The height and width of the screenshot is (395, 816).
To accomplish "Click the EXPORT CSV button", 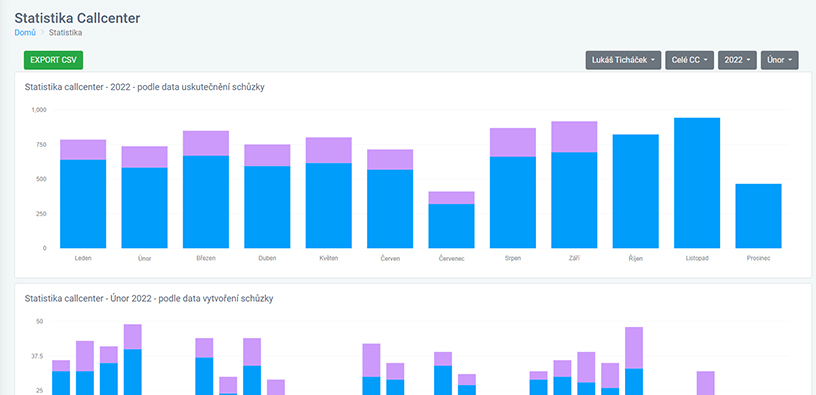I will (53, 60).
